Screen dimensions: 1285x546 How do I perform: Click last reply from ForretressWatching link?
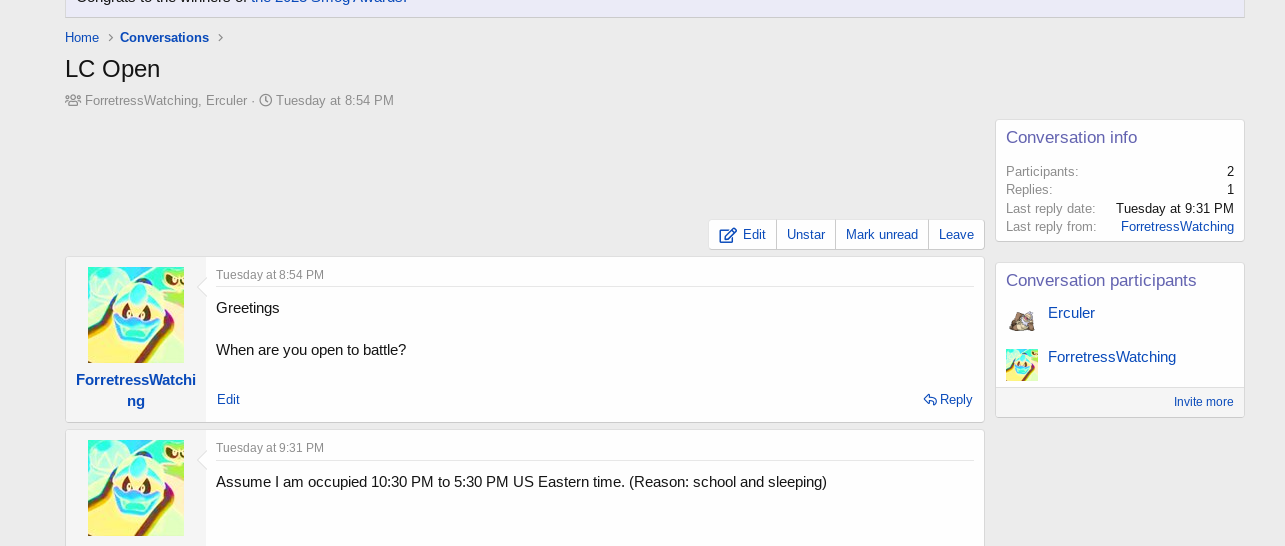point(1177,227)
